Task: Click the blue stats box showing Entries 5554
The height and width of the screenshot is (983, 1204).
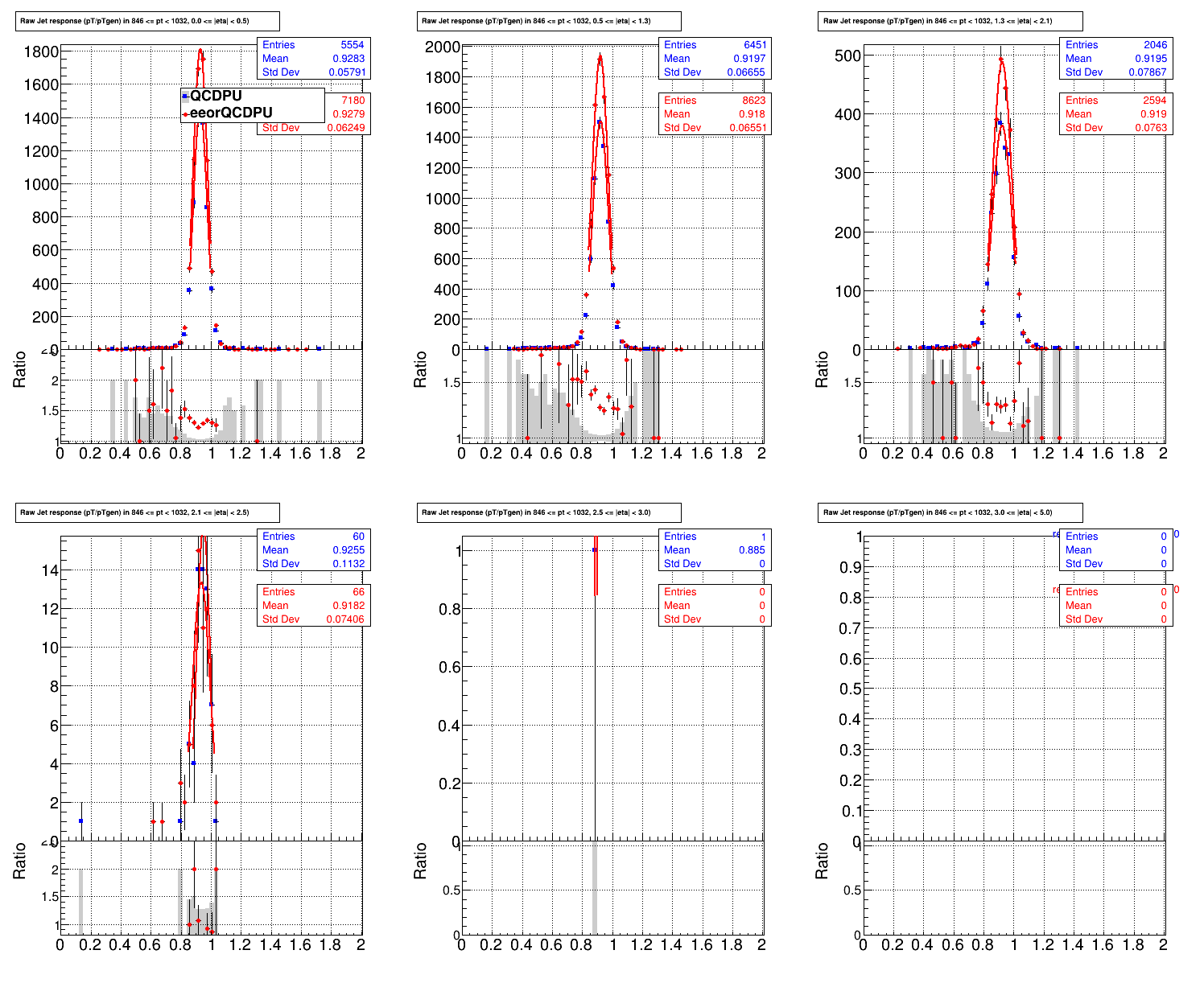Action: [x=313, y=59]
